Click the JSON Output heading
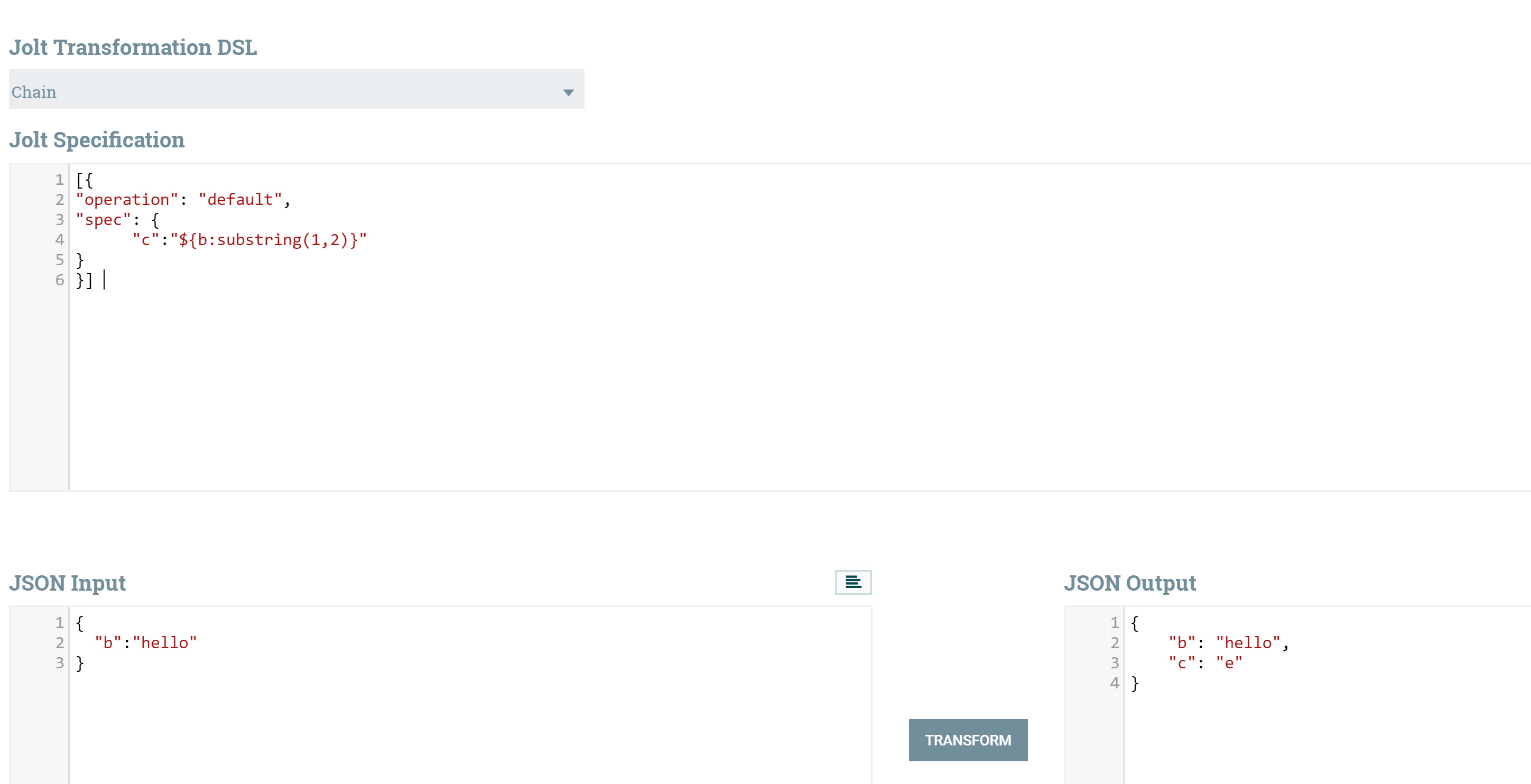This screenshot has height=784, width=1531. 1130,583
